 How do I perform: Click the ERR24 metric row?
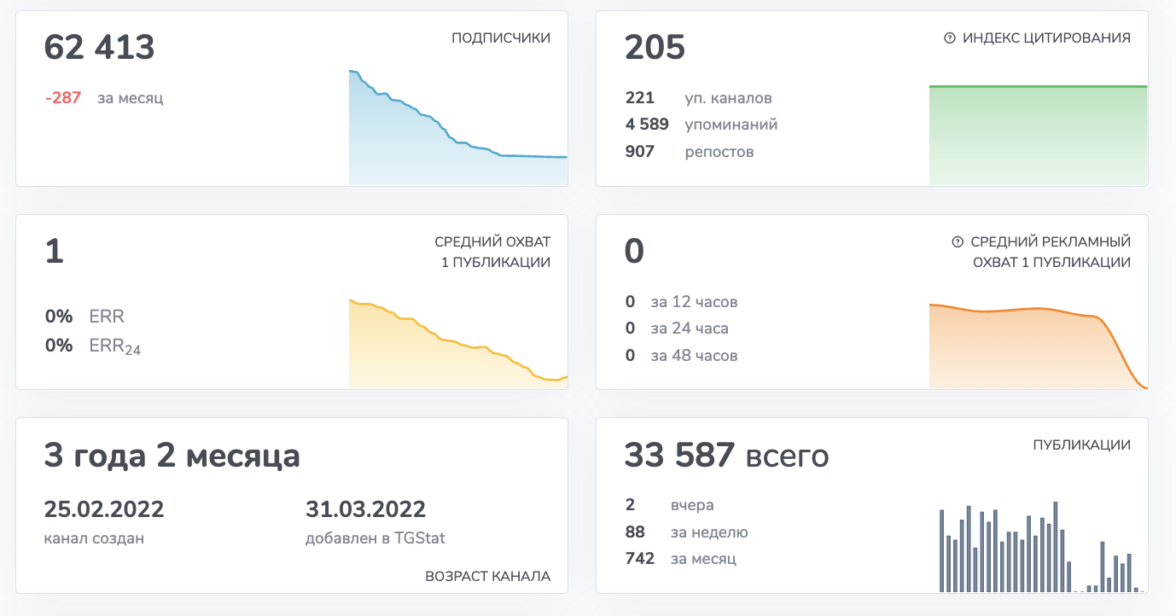93,346
